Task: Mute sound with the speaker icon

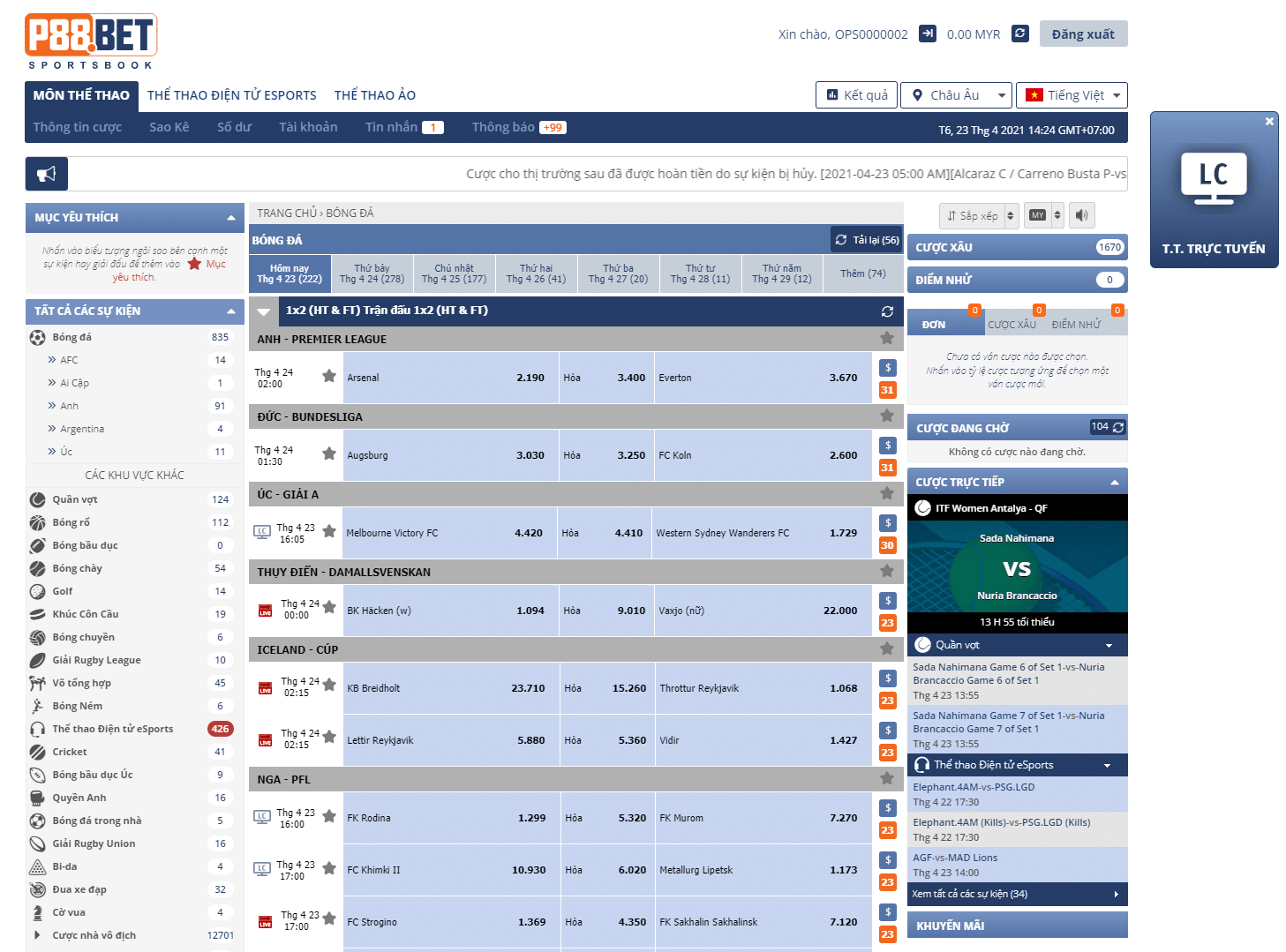Action: click(1082, 215)
